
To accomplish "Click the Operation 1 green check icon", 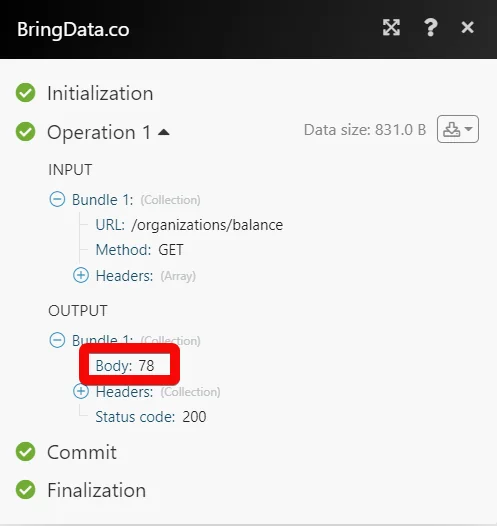I will click(x=25, y=132).
